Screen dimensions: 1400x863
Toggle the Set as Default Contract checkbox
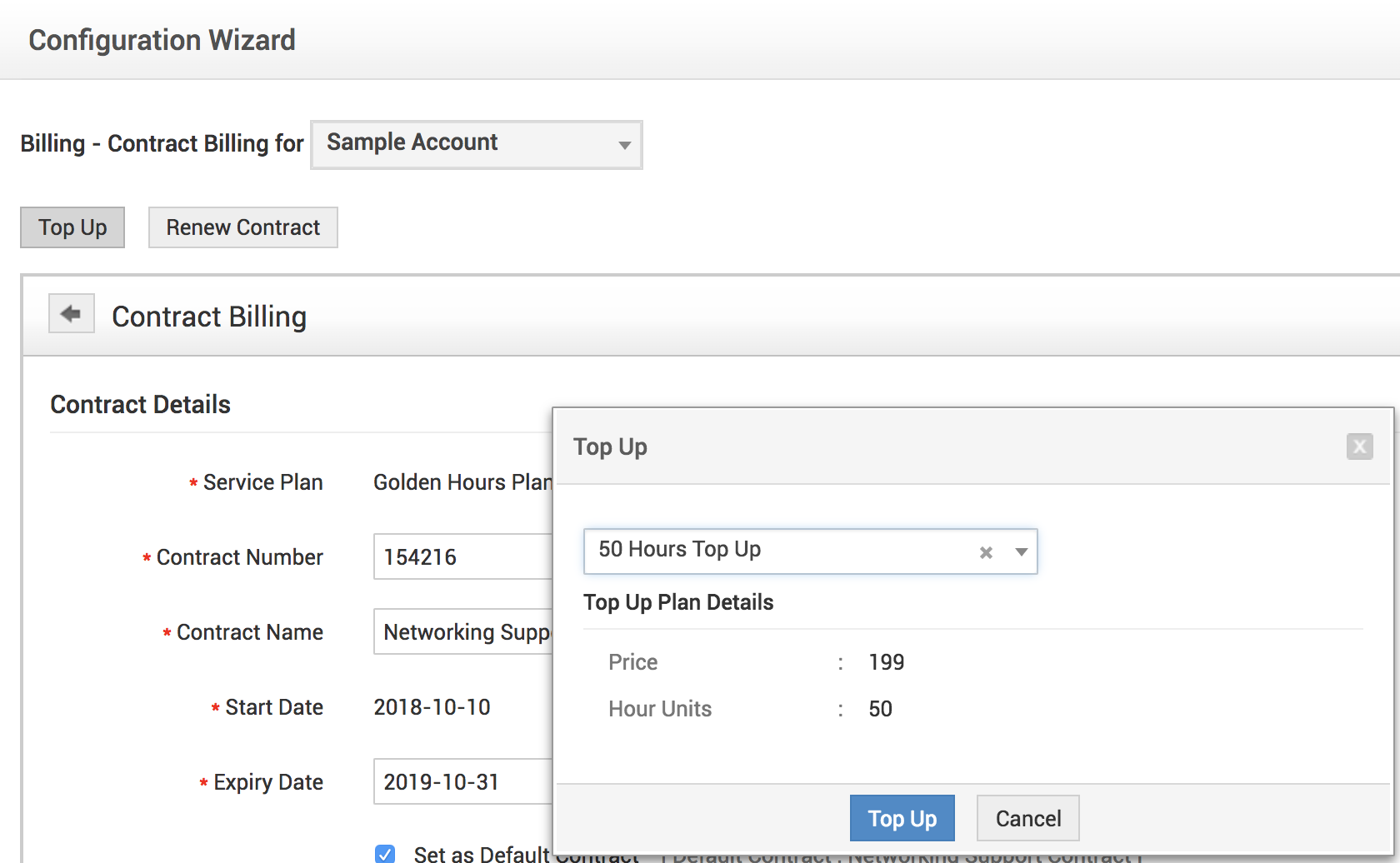click(385, 854)
